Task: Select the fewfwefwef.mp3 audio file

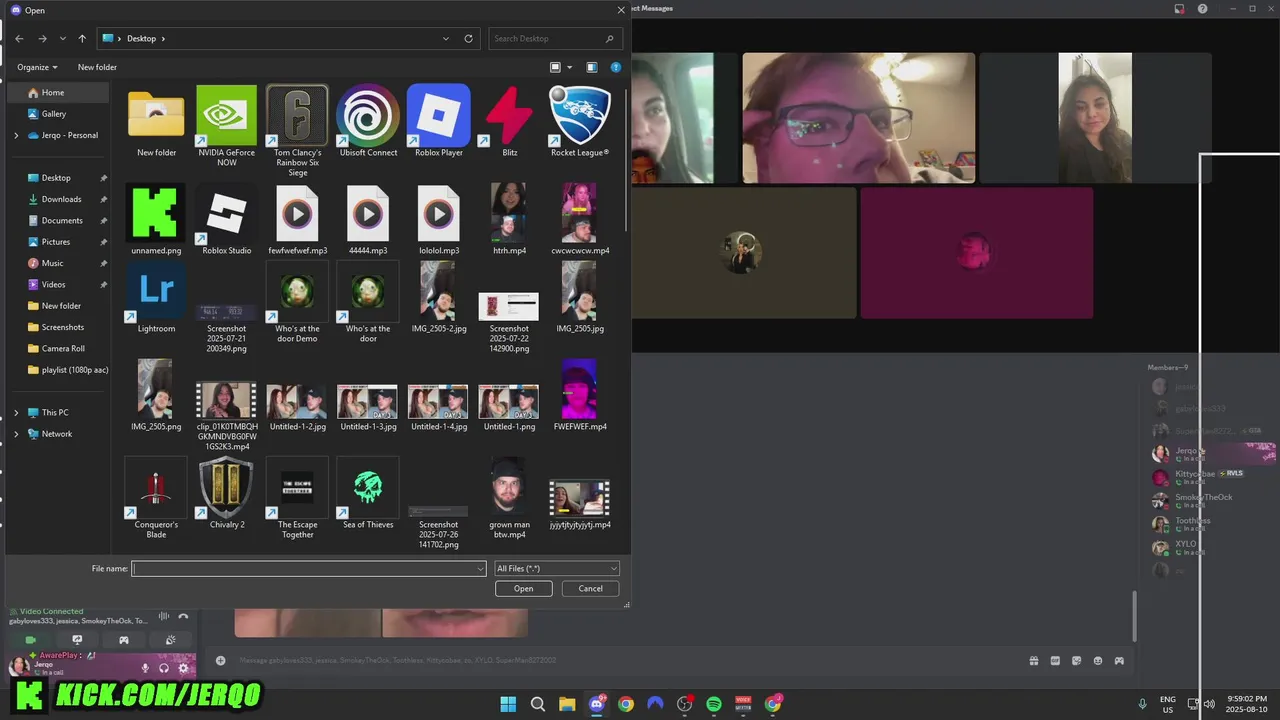Action: [297, 219]
